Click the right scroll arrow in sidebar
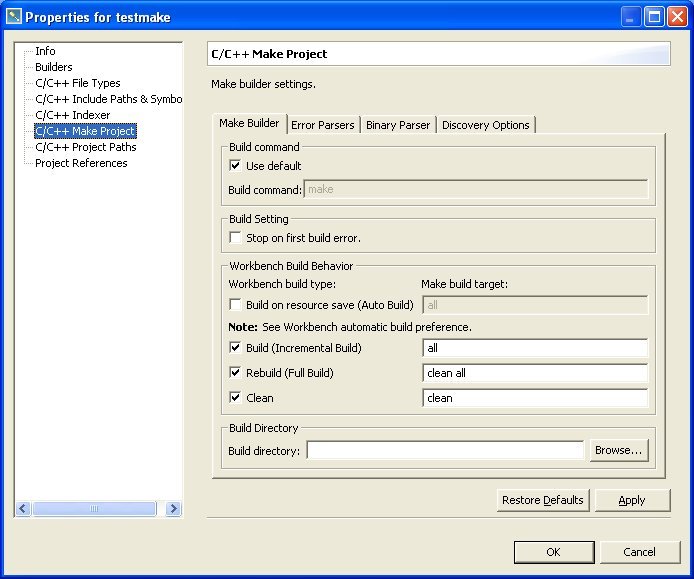Screen dimensions: 694x579 [x=173, y=509]
